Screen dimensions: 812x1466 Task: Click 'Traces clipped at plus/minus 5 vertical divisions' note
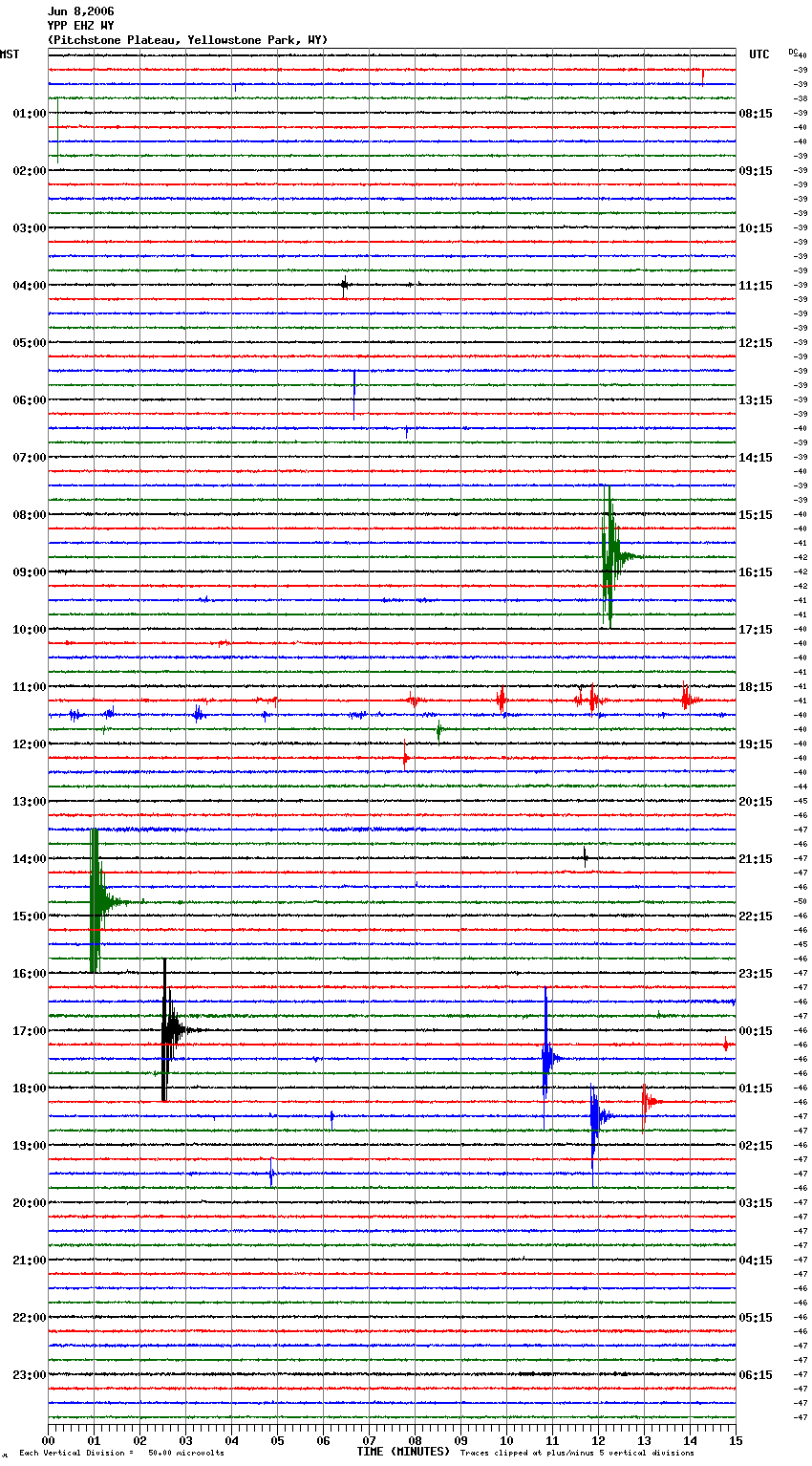click(x=577, y=1453)
